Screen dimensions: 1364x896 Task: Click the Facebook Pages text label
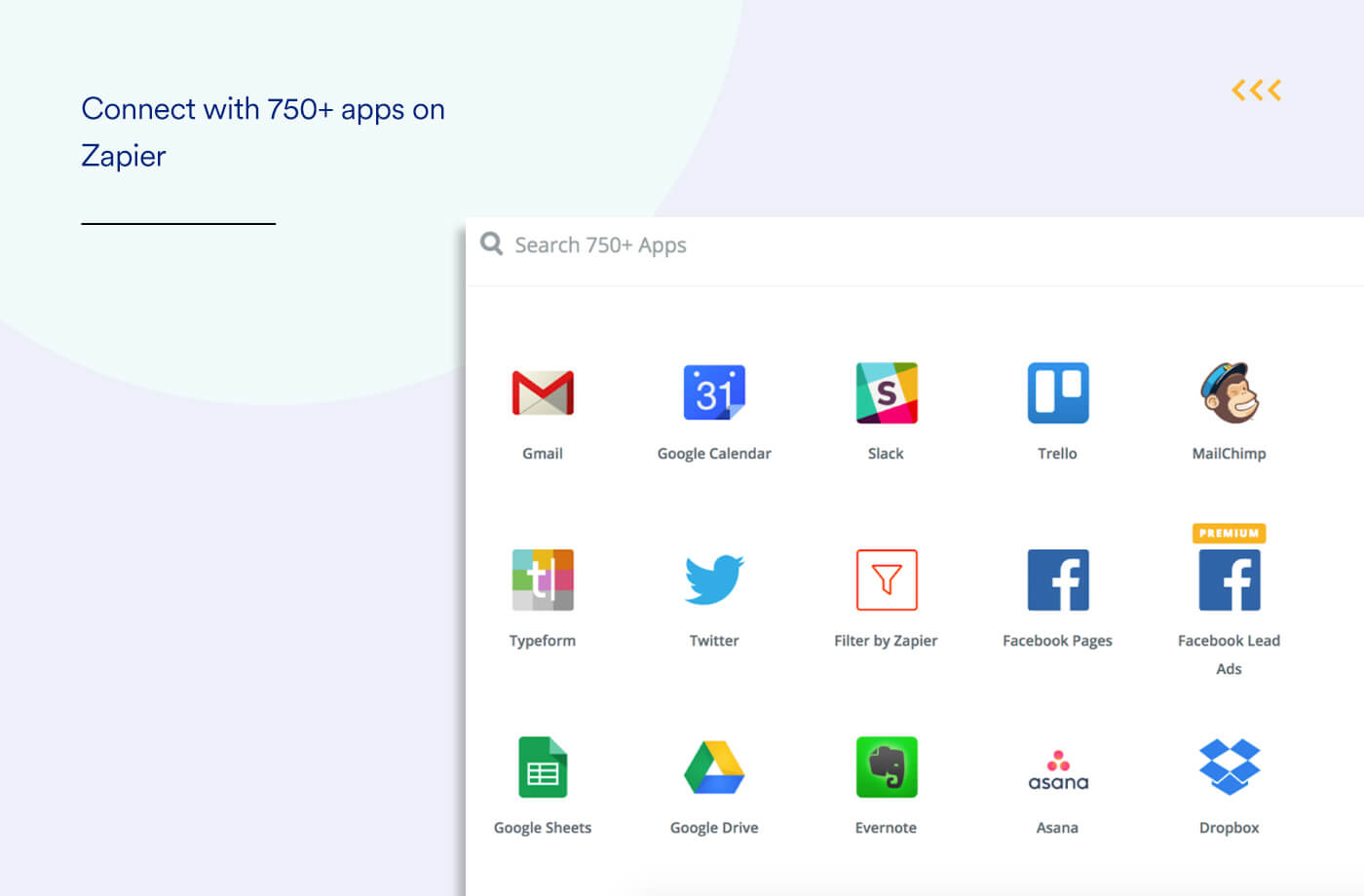(1057, 642)
